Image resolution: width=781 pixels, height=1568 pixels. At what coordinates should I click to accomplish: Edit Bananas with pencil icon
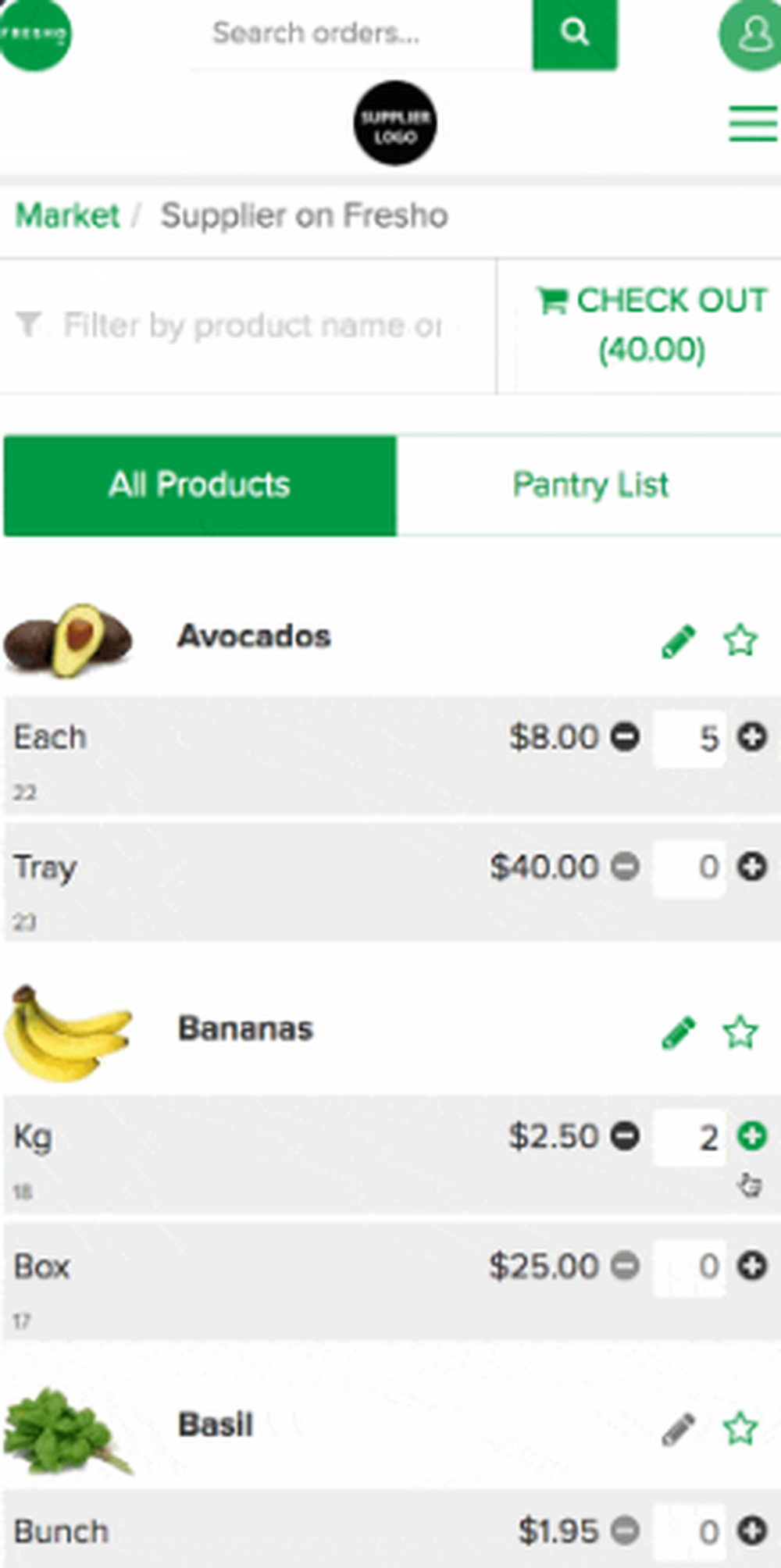pyautogui.click(x=678, y=1033)
